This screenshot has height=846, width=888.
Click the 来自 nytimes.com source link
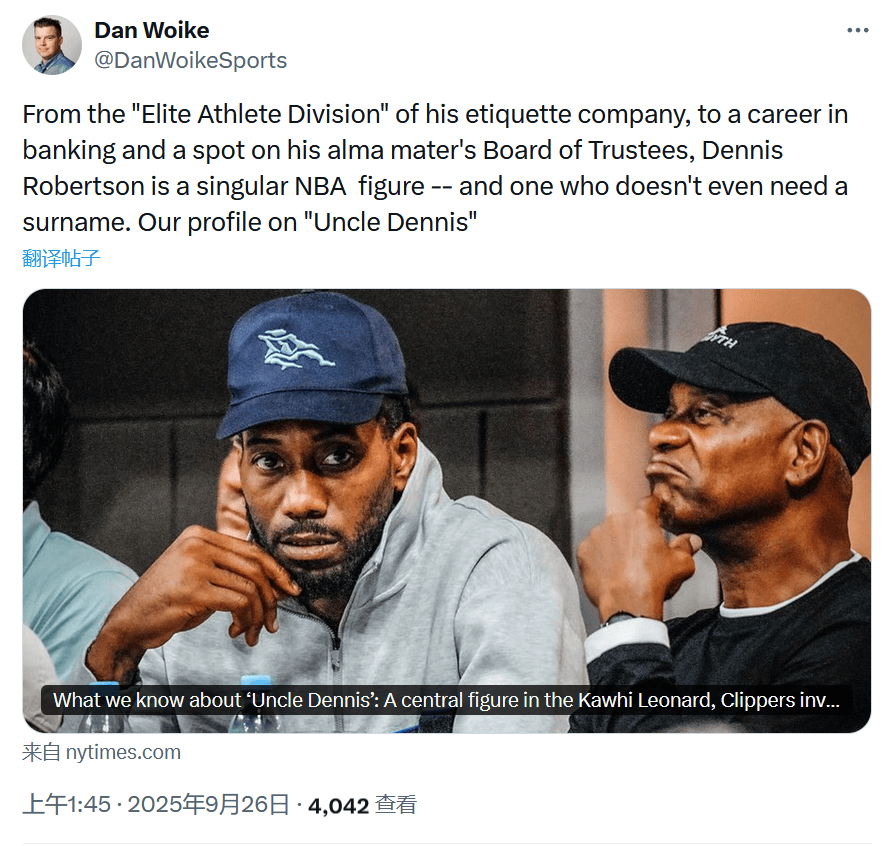coord(102,752)
